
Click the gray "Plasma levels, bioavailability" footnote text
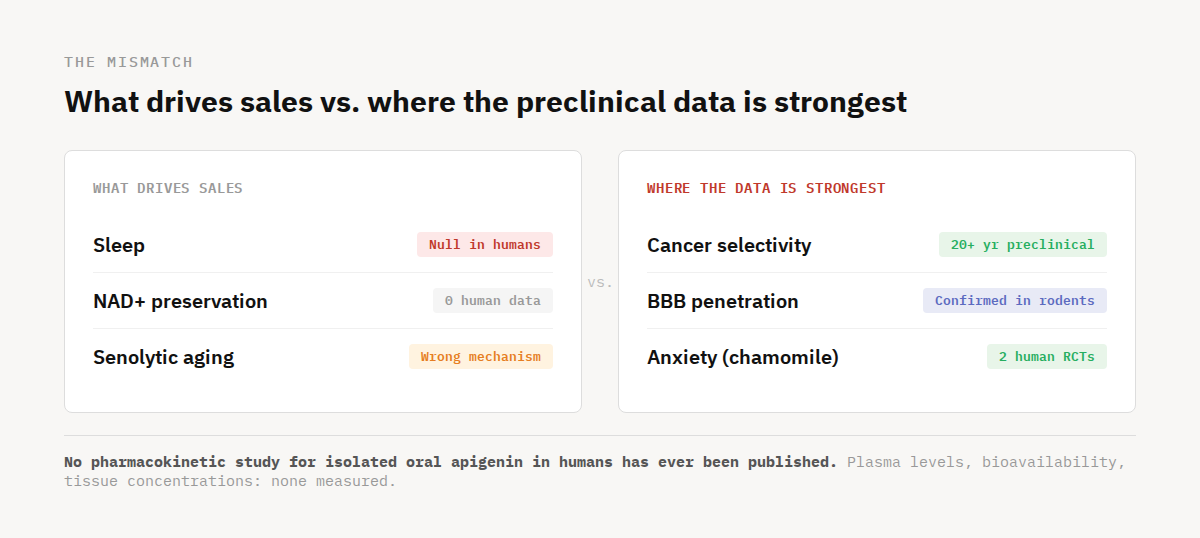click(985, 462)
